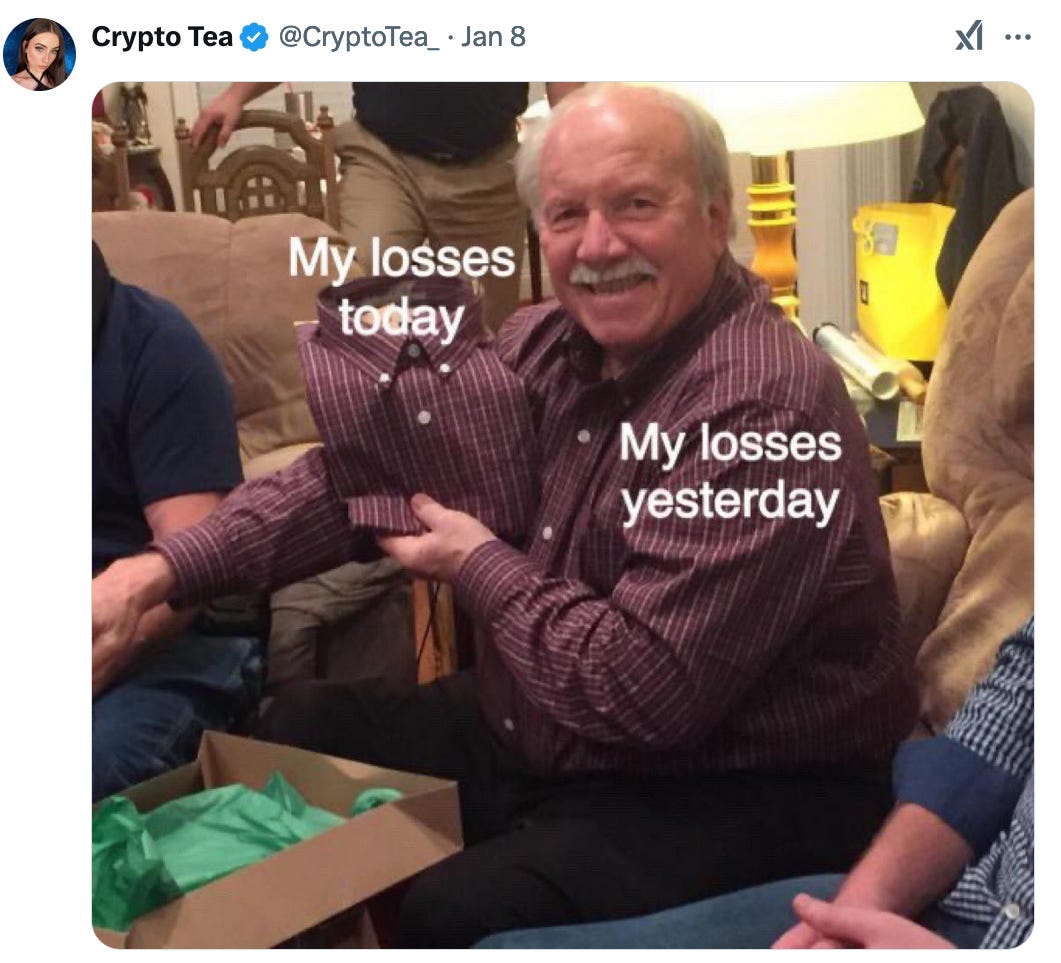The width and height of the screenshot is (1061, 963).
Task: Click the "My losses today" meme caption
Action: 402,287
